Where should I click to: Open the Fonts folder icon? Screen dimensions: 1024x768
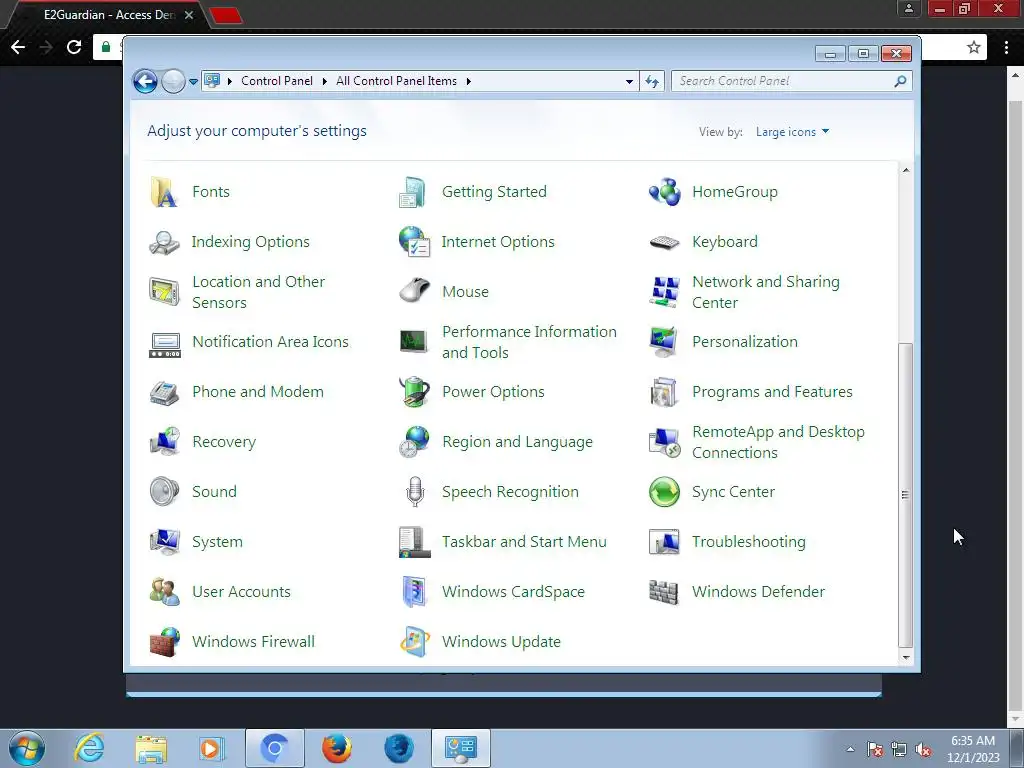pos(164,192)
